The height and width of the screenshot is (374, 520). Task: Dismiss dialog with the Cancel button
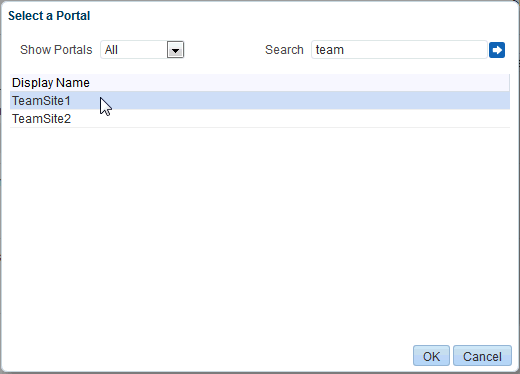pos(482,356)
